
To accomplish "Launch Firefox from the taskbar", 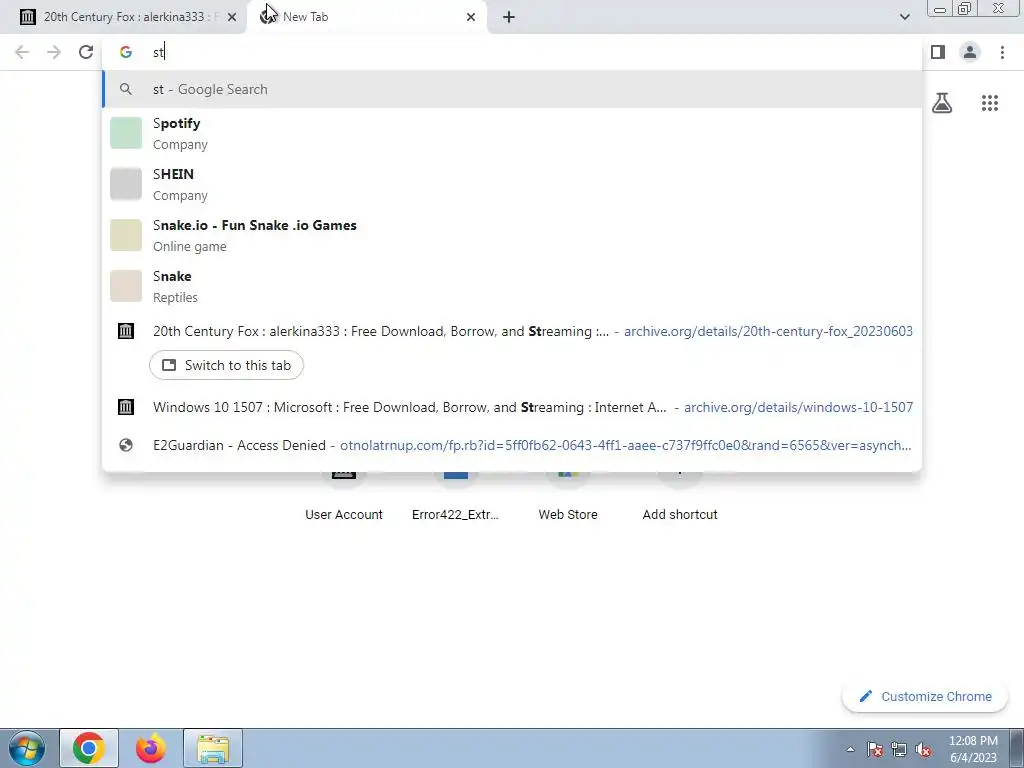I will pos(151,748).
